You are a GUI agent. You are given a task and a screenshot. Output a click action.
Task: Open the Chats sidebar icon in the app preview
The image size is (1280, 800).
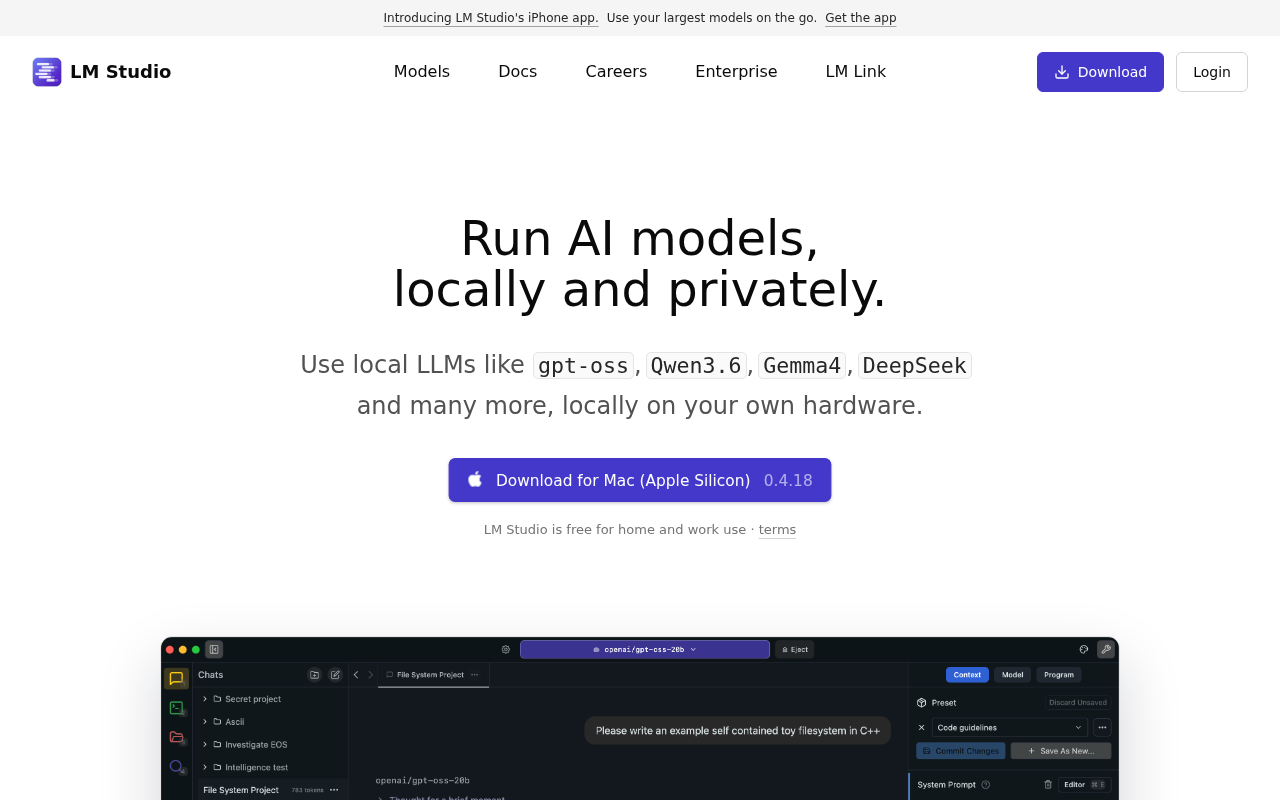click(x=176, y=678)
